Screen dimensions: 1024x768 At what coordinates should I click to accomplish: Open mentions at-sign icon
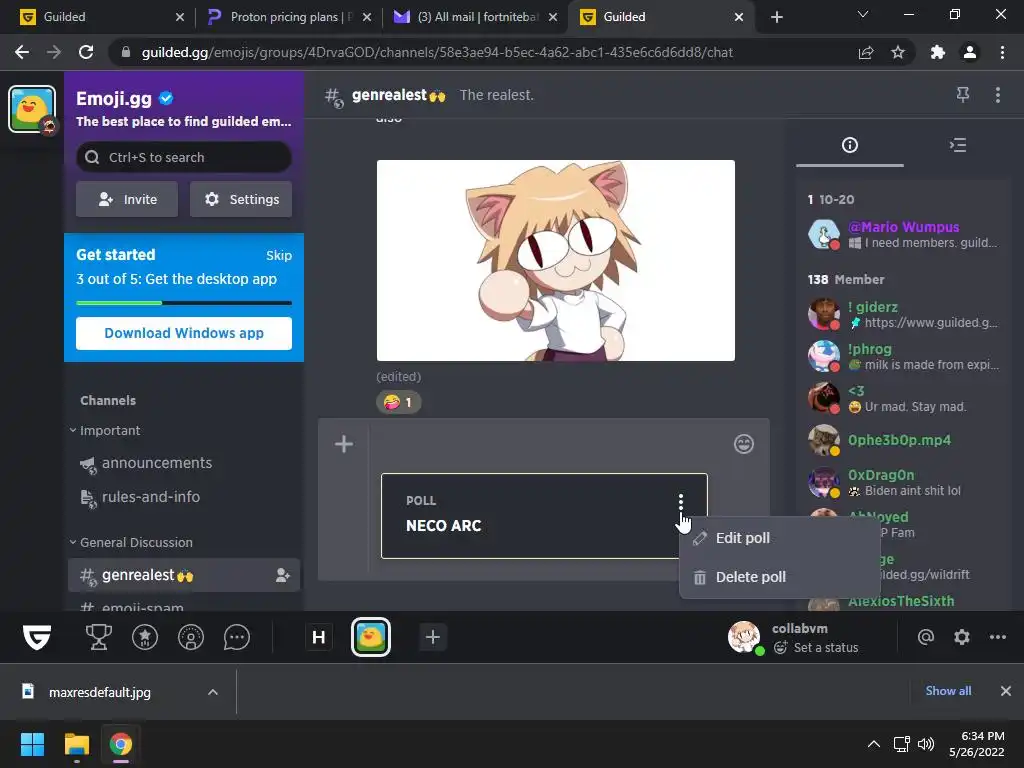click(x=925, y=637)
